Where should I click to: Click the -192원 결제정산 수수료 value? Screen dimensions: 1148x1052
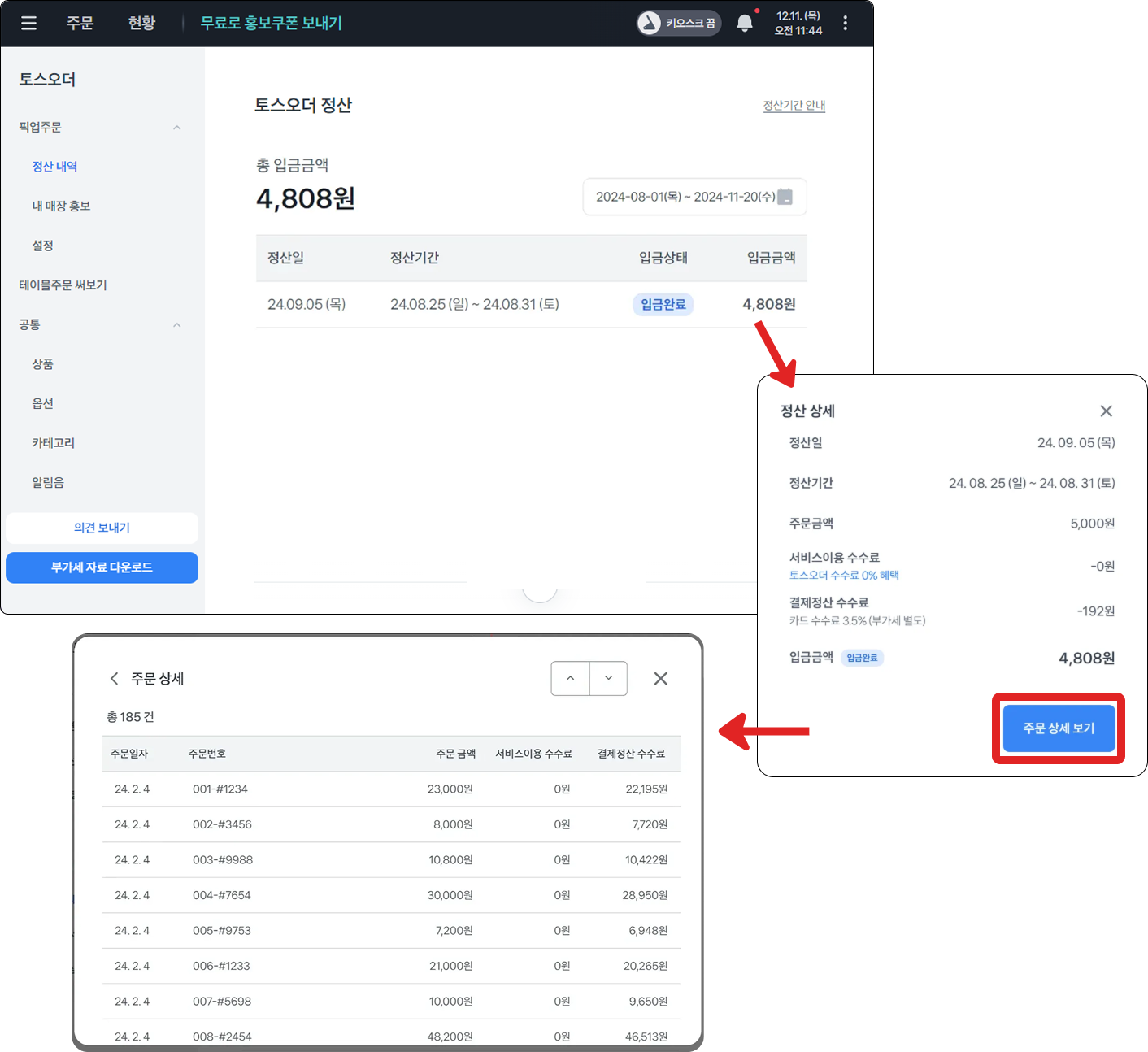pos(1096,611)
